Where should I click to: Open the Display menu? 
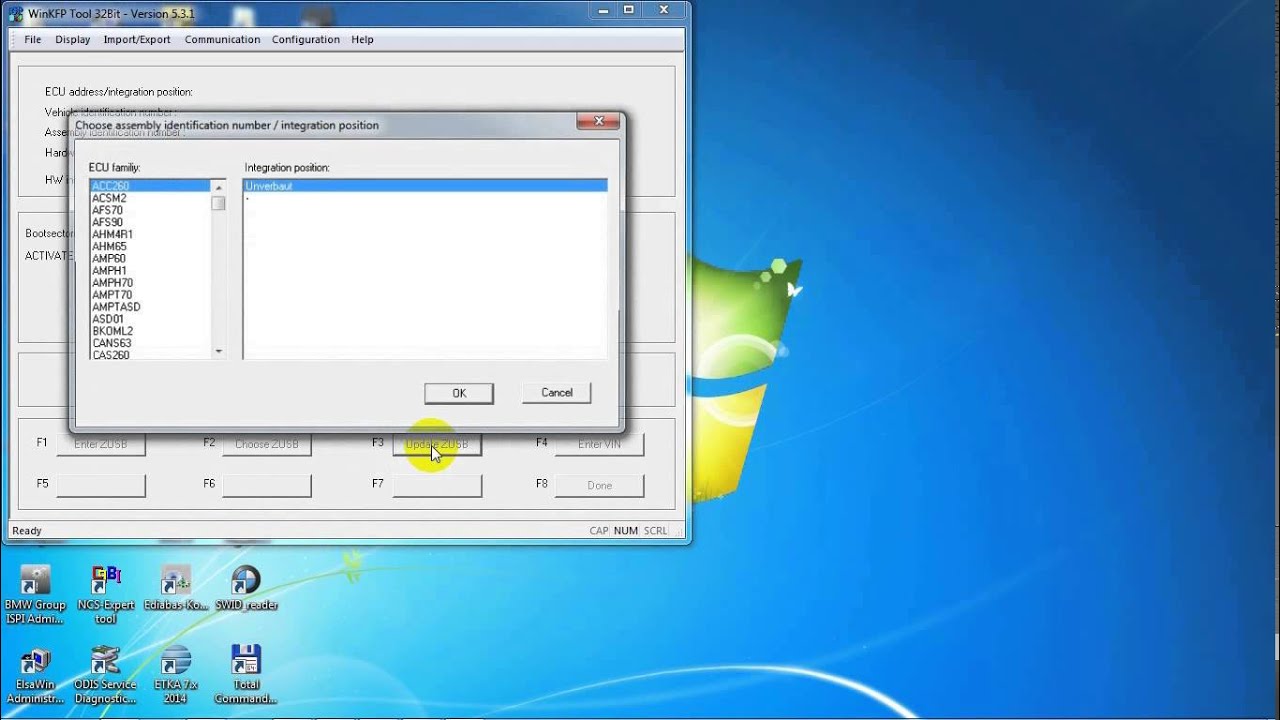point(73,39)
